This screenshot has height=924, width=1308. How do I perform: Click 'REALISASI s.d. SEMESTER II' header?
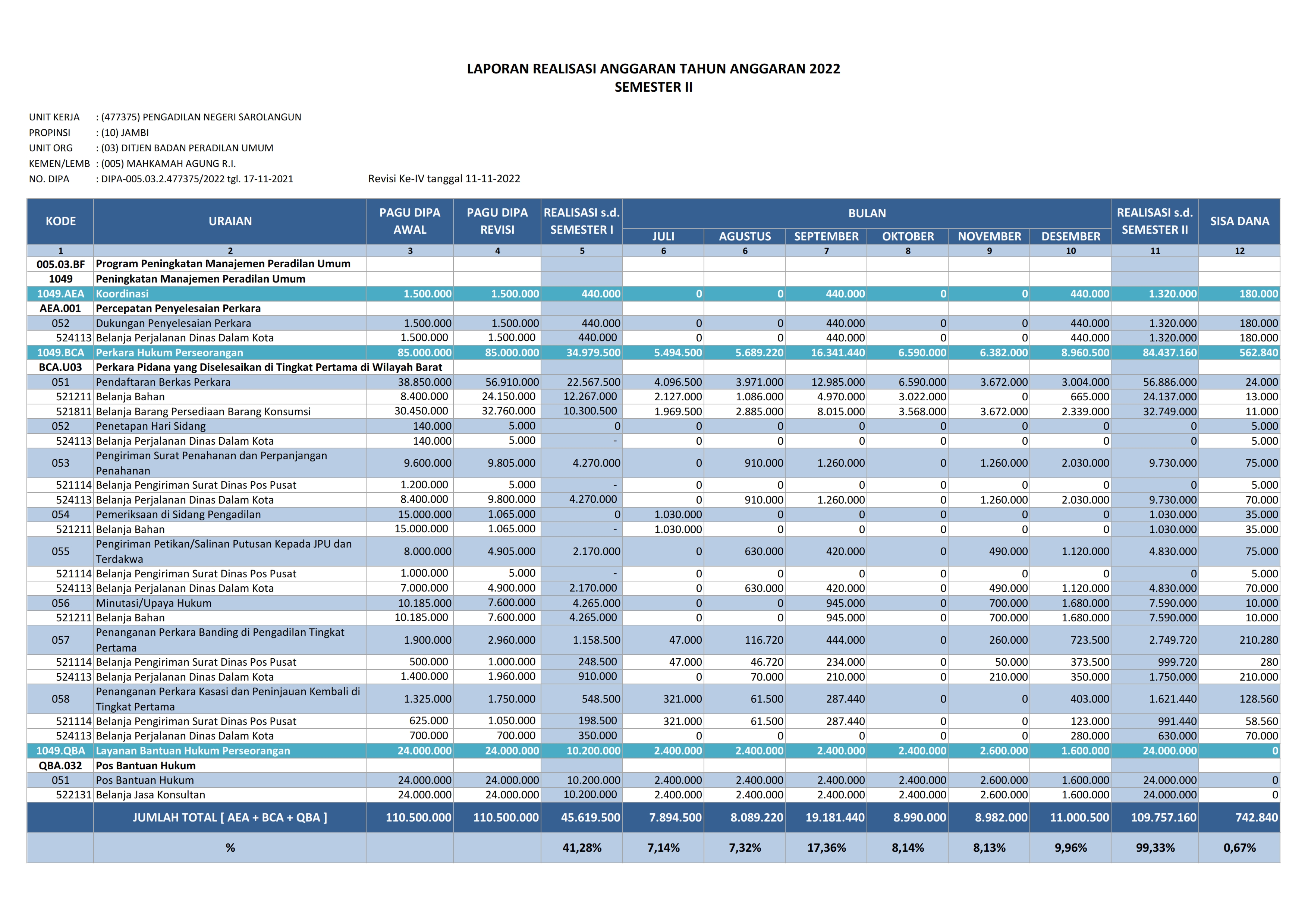[x=1155, y=221]
